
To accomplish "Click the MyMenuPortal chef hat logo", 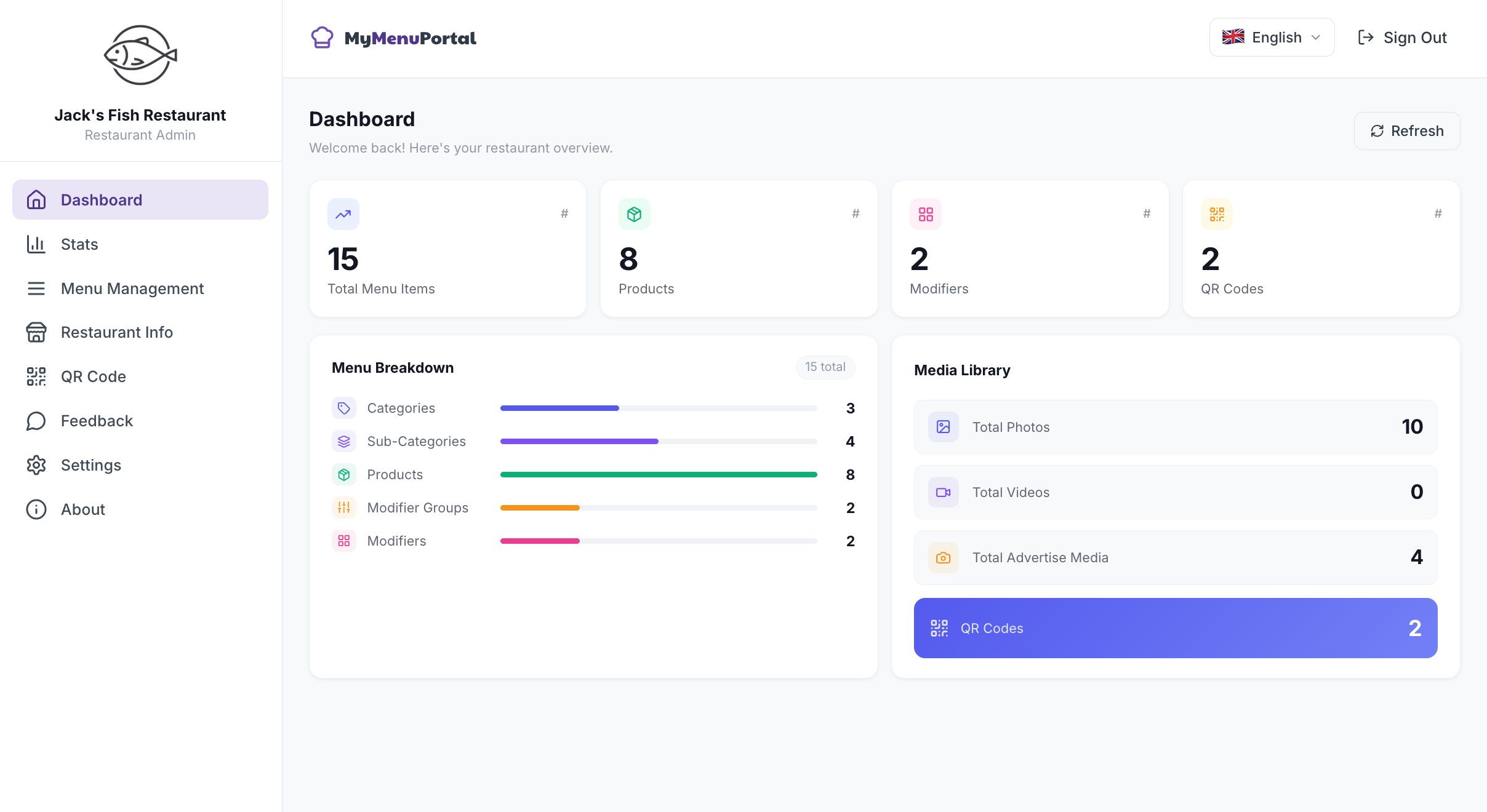I will coord(322,38).
